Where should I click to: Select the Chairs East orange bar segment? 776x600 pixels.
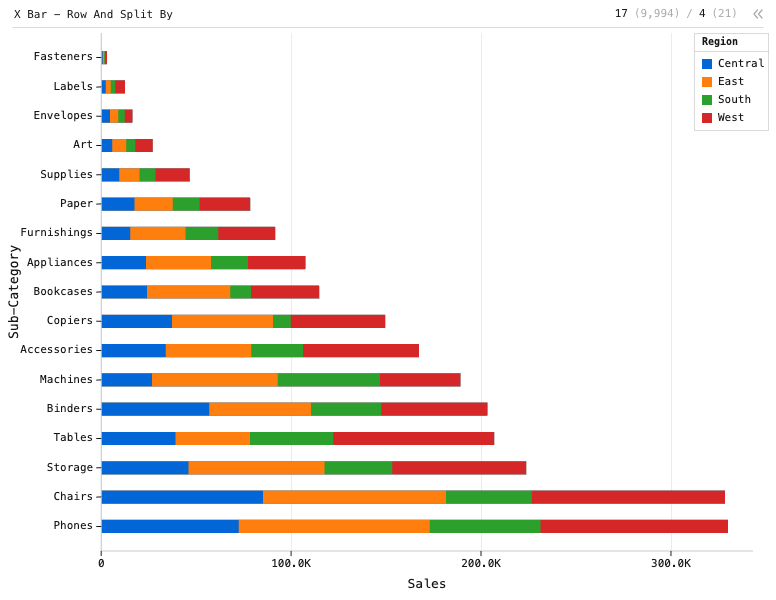354,497
